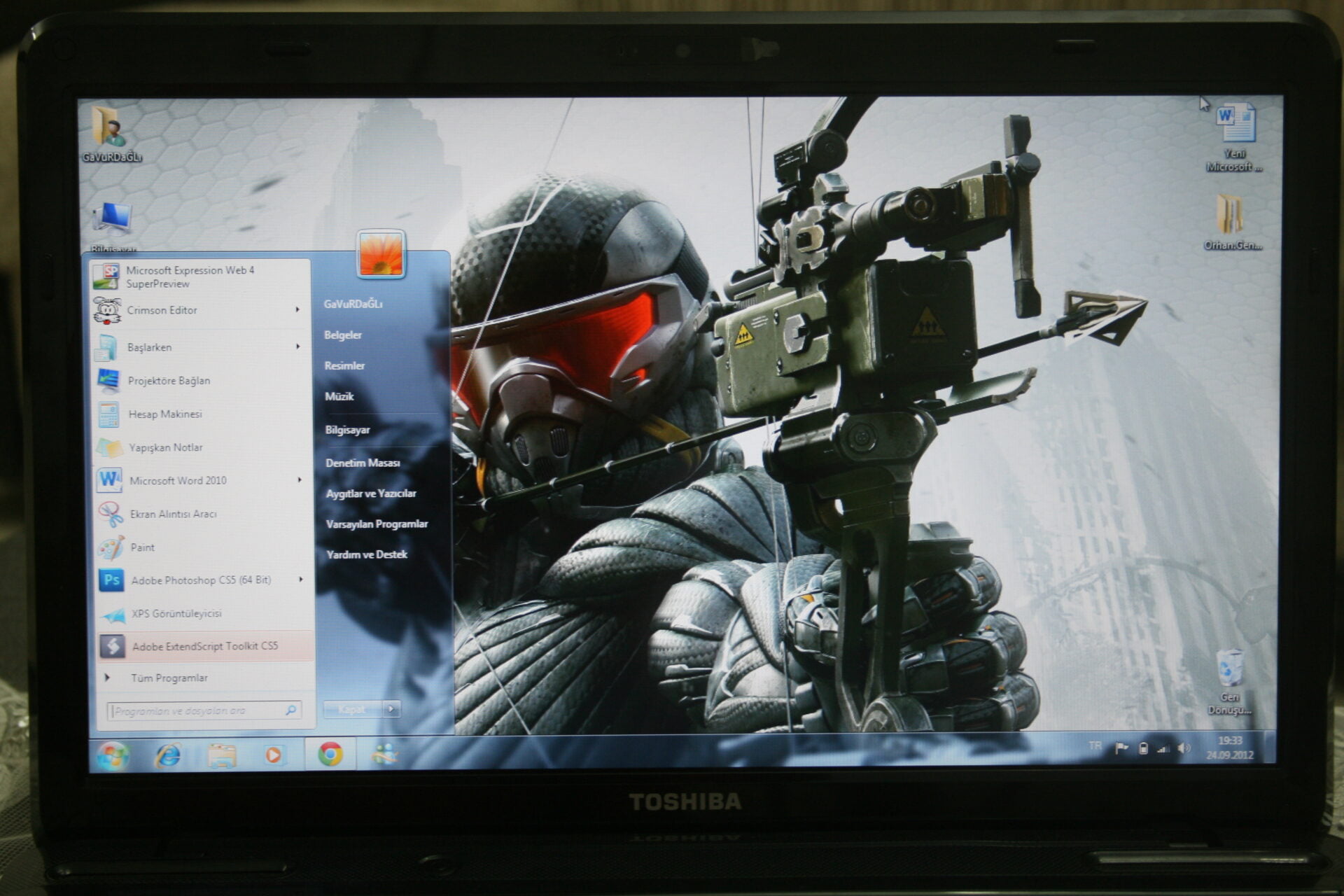Open Varsayılan Programlar

tap(377, 524)
